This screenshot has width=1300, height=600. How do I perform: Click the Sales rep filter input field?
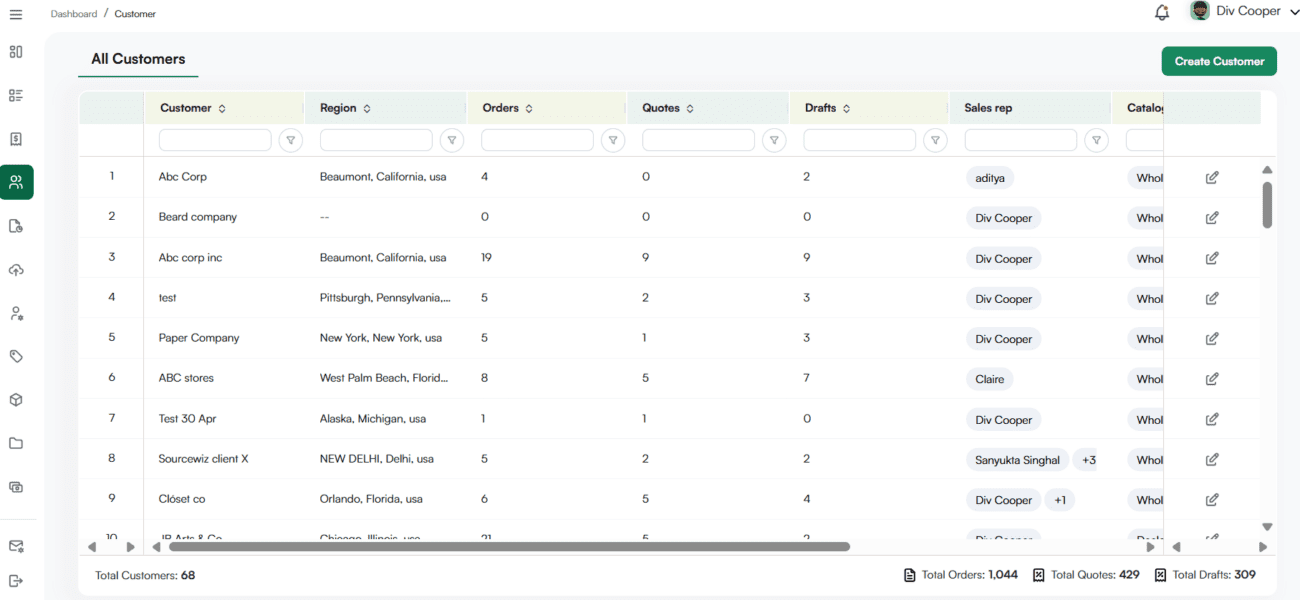pyautogui.click(x=1020, y=141)
